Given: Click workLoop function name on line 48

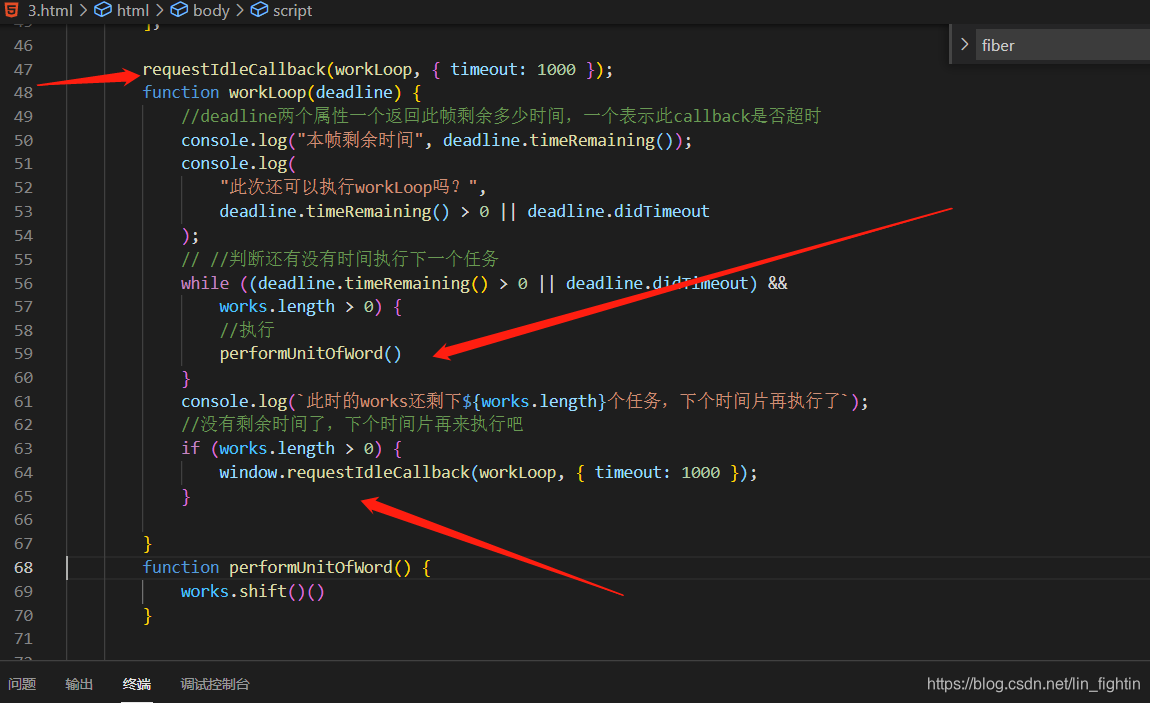Looking at the screenshot, I should click(x=267, y=92).
